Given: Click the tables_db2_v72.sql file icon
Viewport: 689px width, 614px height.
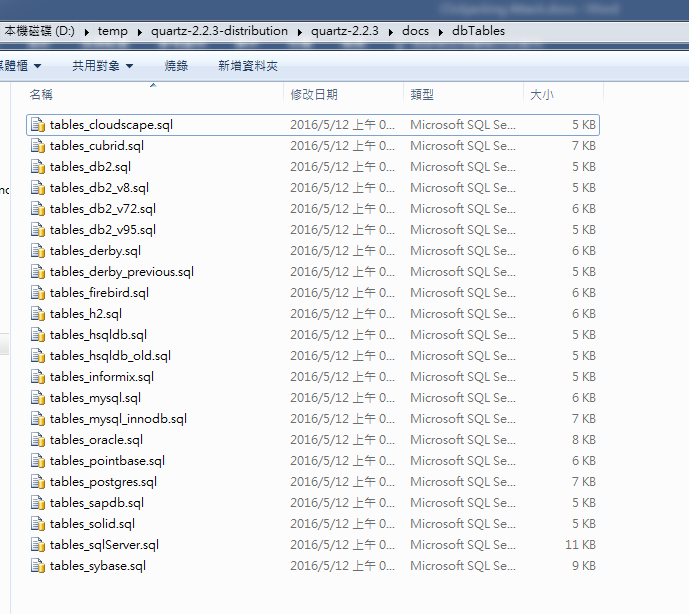Looking at the screenshot, I should point(38,209).
